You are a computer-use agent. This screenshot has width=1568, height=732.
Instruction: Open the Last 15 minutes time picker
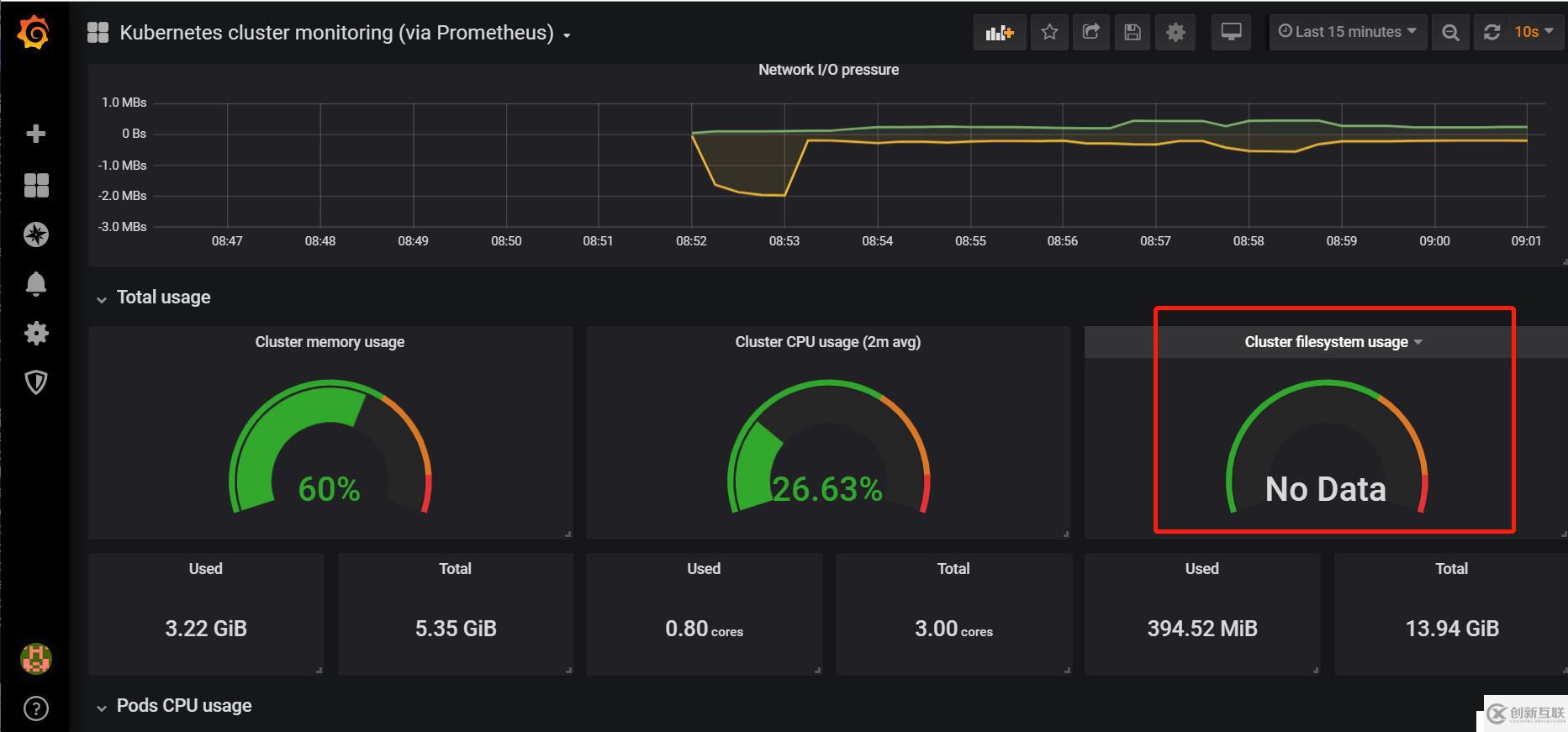(x=1348, y=32)
